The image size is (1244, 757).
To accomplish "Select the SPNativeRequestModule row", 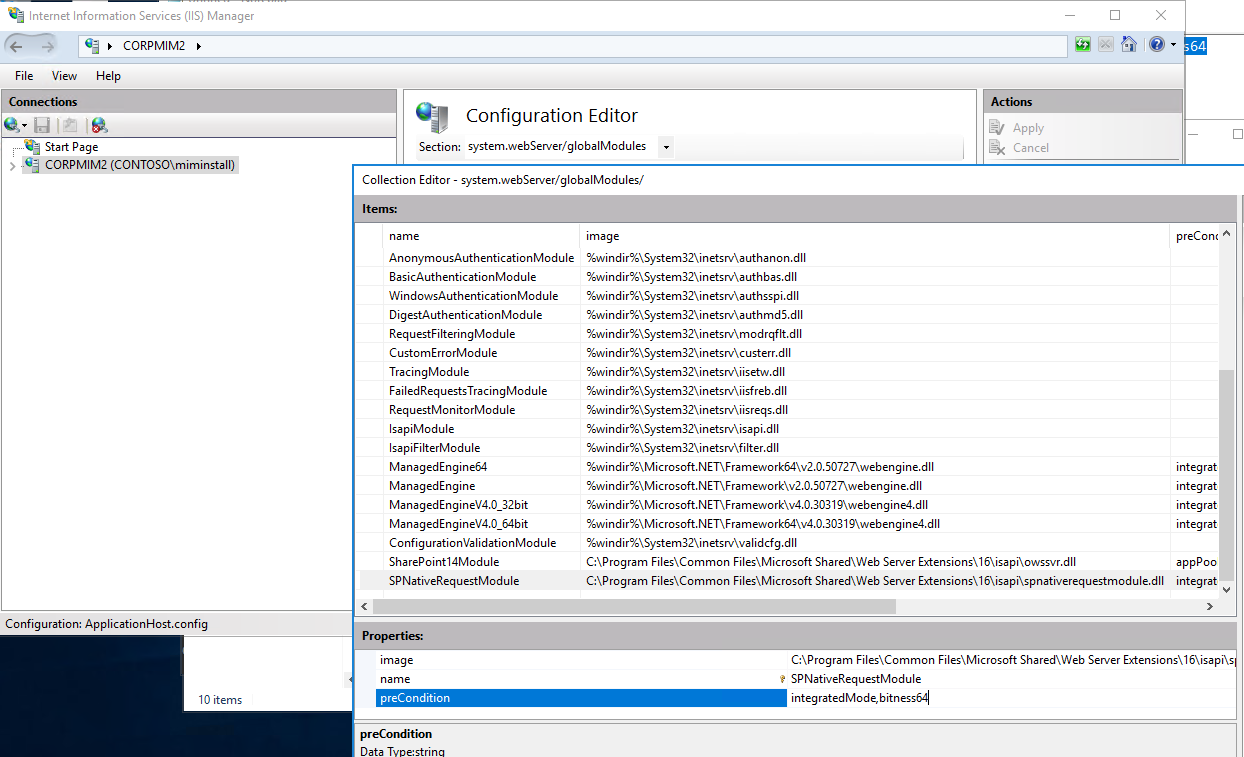I will (x=788, y=581).
